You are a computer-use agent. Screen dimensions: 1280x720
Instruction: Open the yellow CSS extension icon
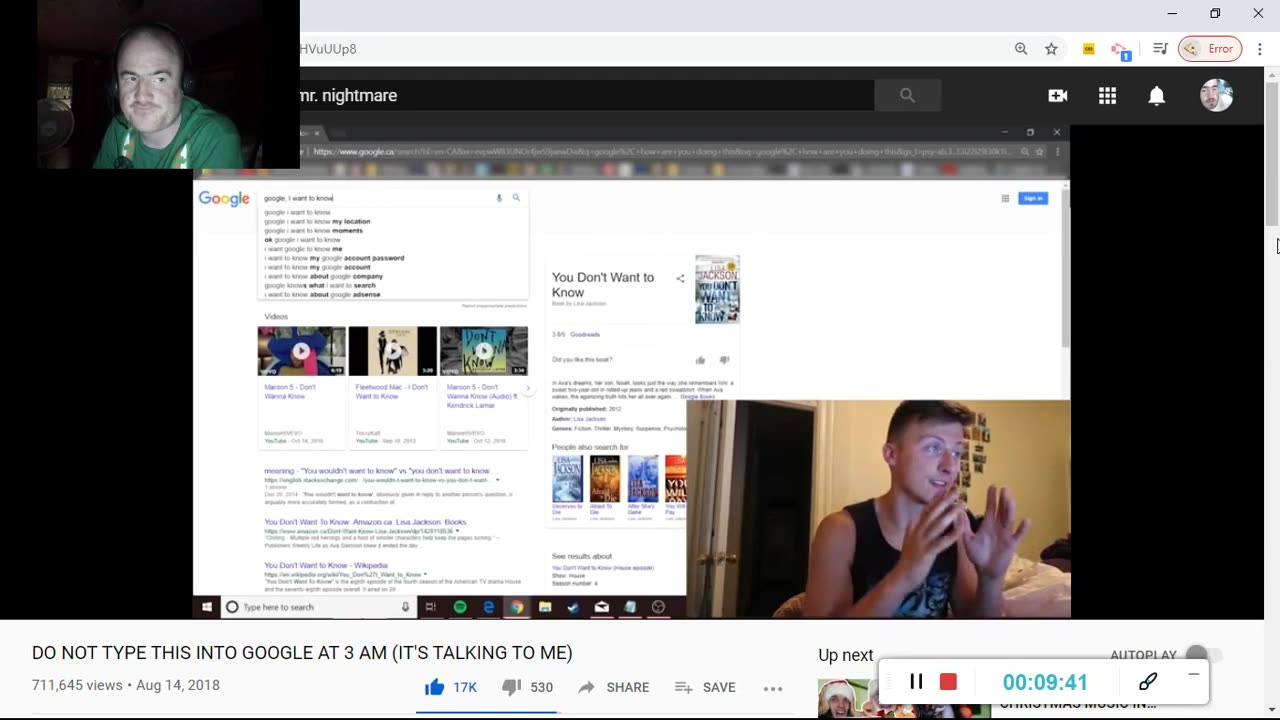pyautogui.click(x=1089, y=49)
